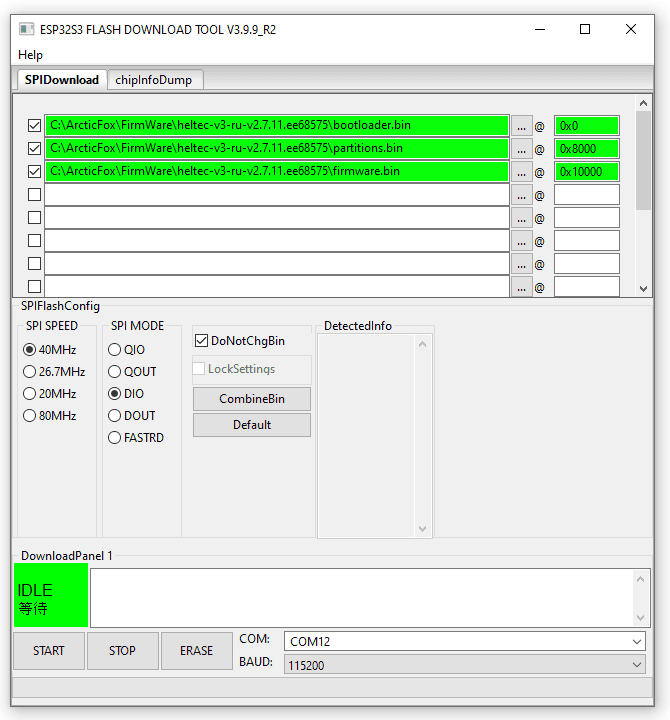Click the partitions.bin file path field
Image resolution: width=670 pixels, height=720 pixels.
[277, 148]
